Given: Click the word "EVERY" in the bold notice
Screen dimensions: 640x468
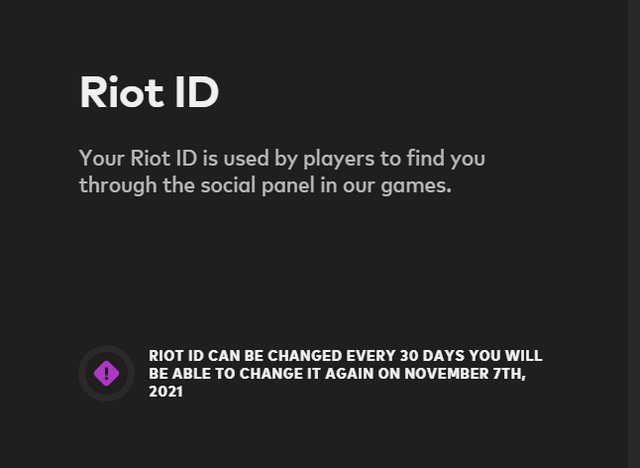Looking at the screenshot, I should click(x=366, y=356).
